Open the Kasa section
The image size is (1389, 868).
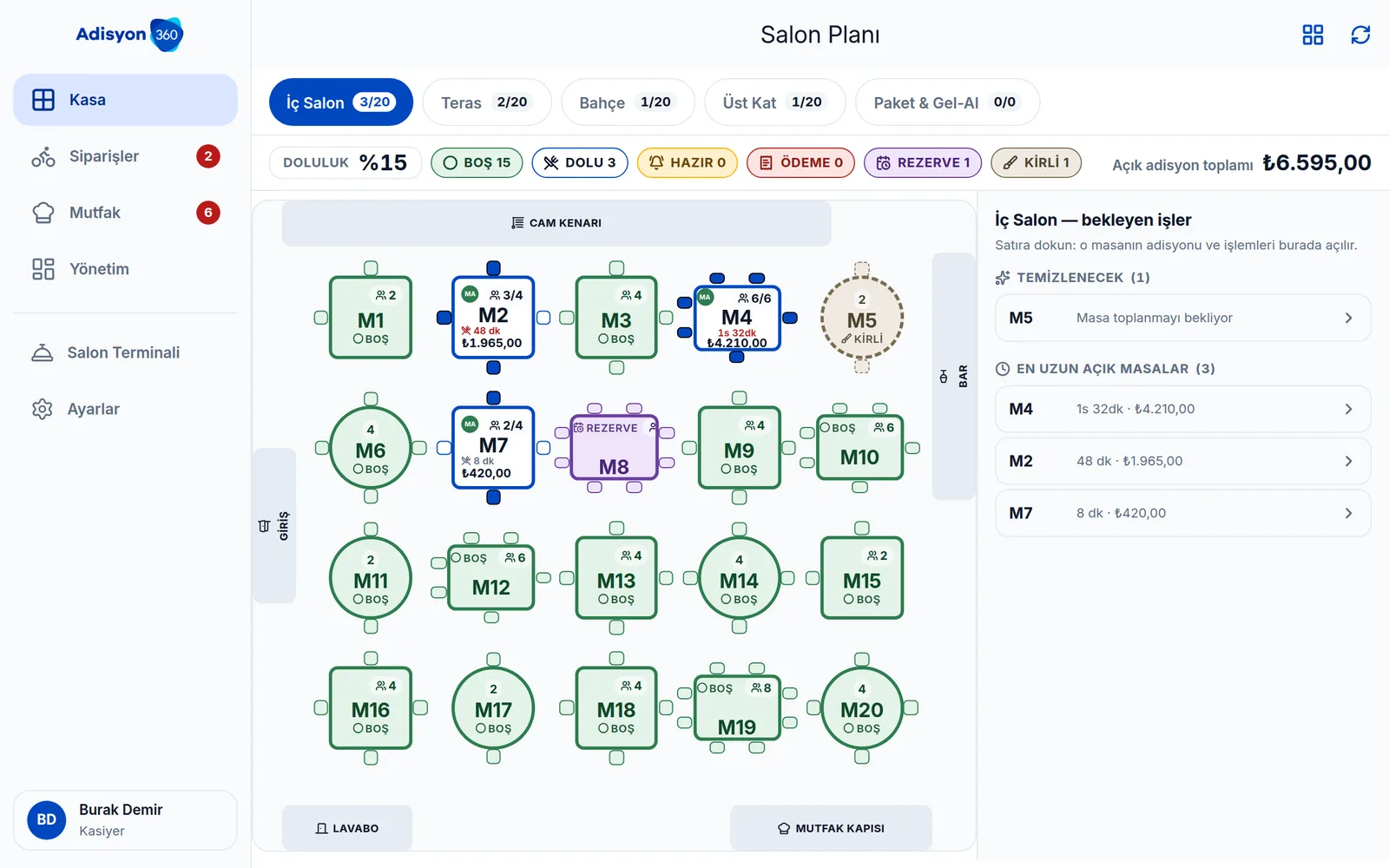click(125, 100)
